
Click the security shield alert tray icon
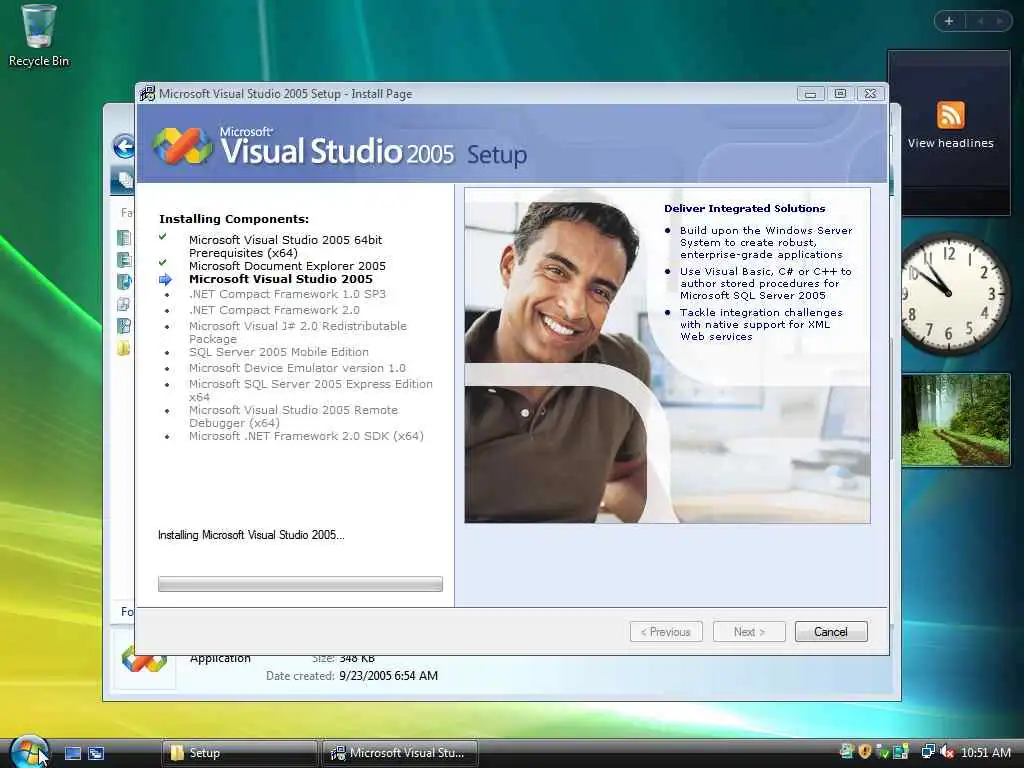coord(865,752)
